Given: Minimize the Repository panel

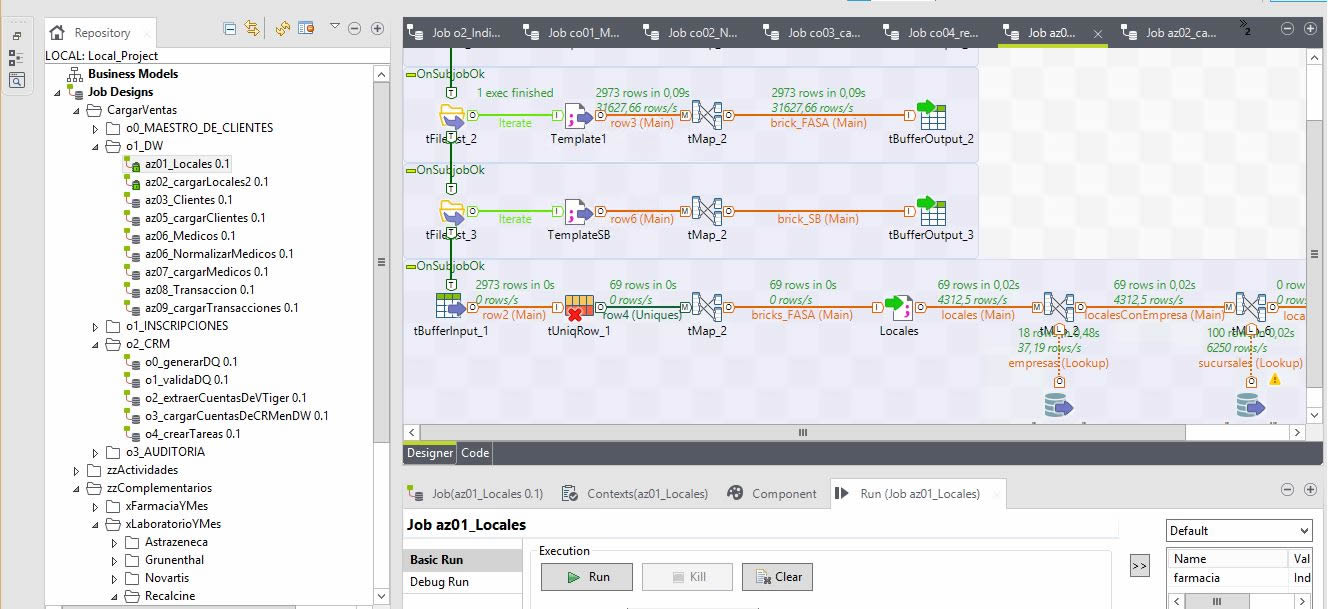Looking at the screenshot, I should (x=356, y=28).
